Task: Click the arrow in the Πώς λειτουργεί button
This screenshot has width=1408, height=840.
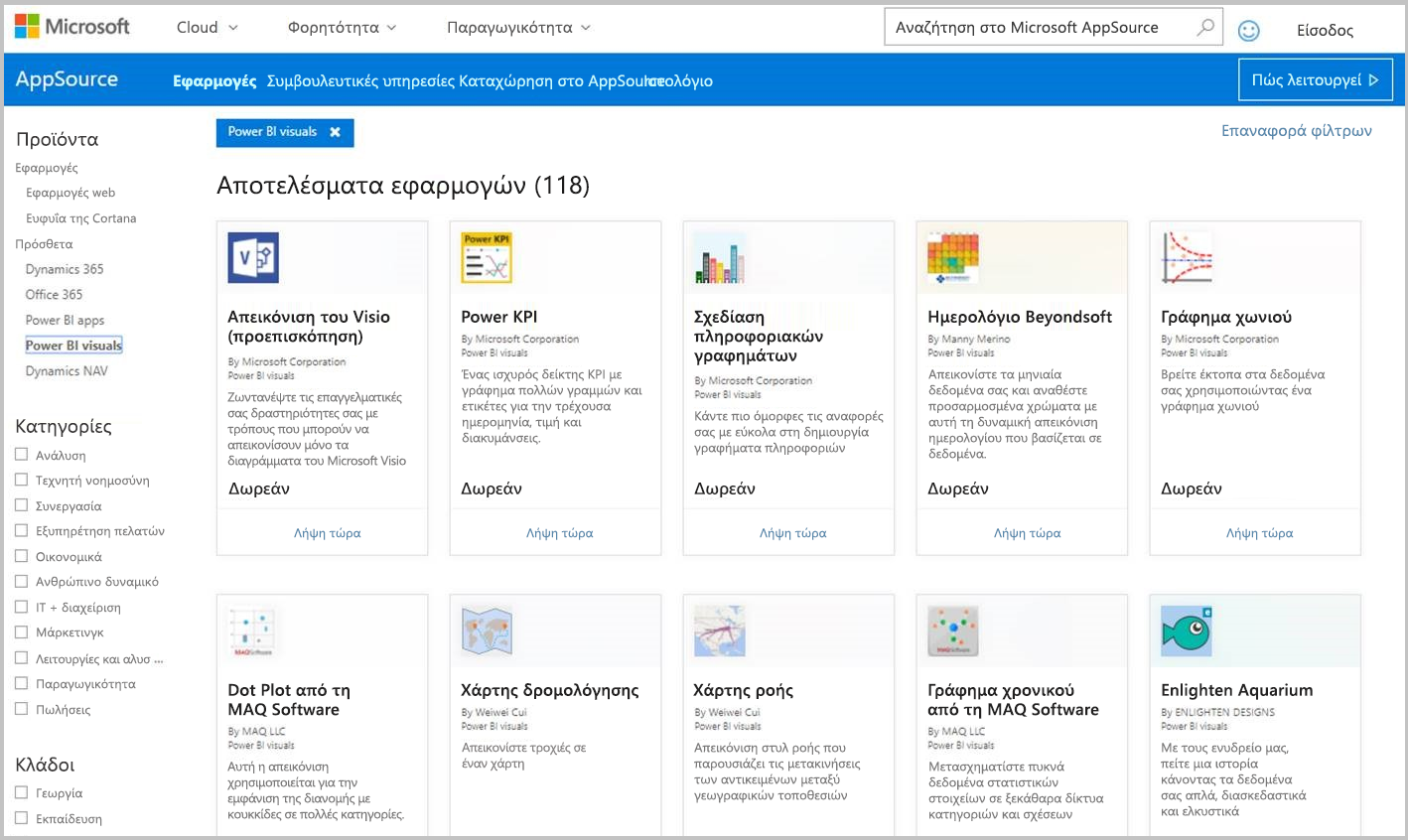Action: tap(1374, 80)
